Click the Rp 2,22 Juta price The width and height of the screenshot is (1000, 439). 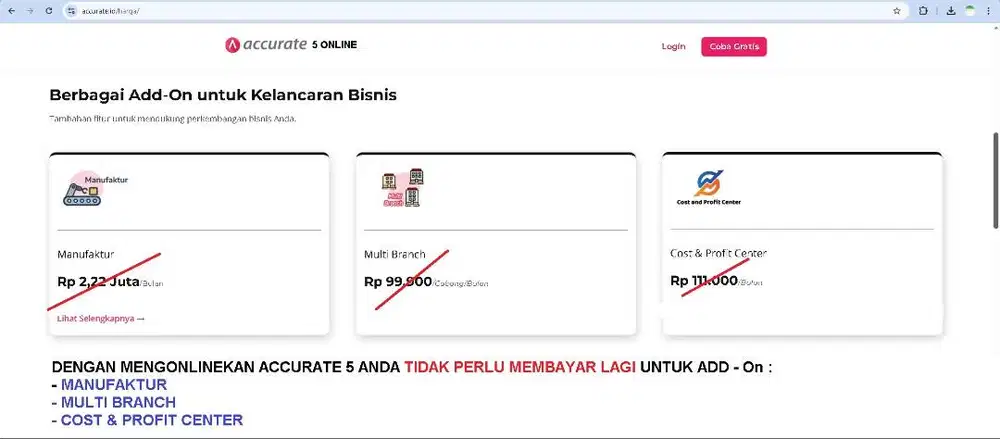[x=98, y=281]
